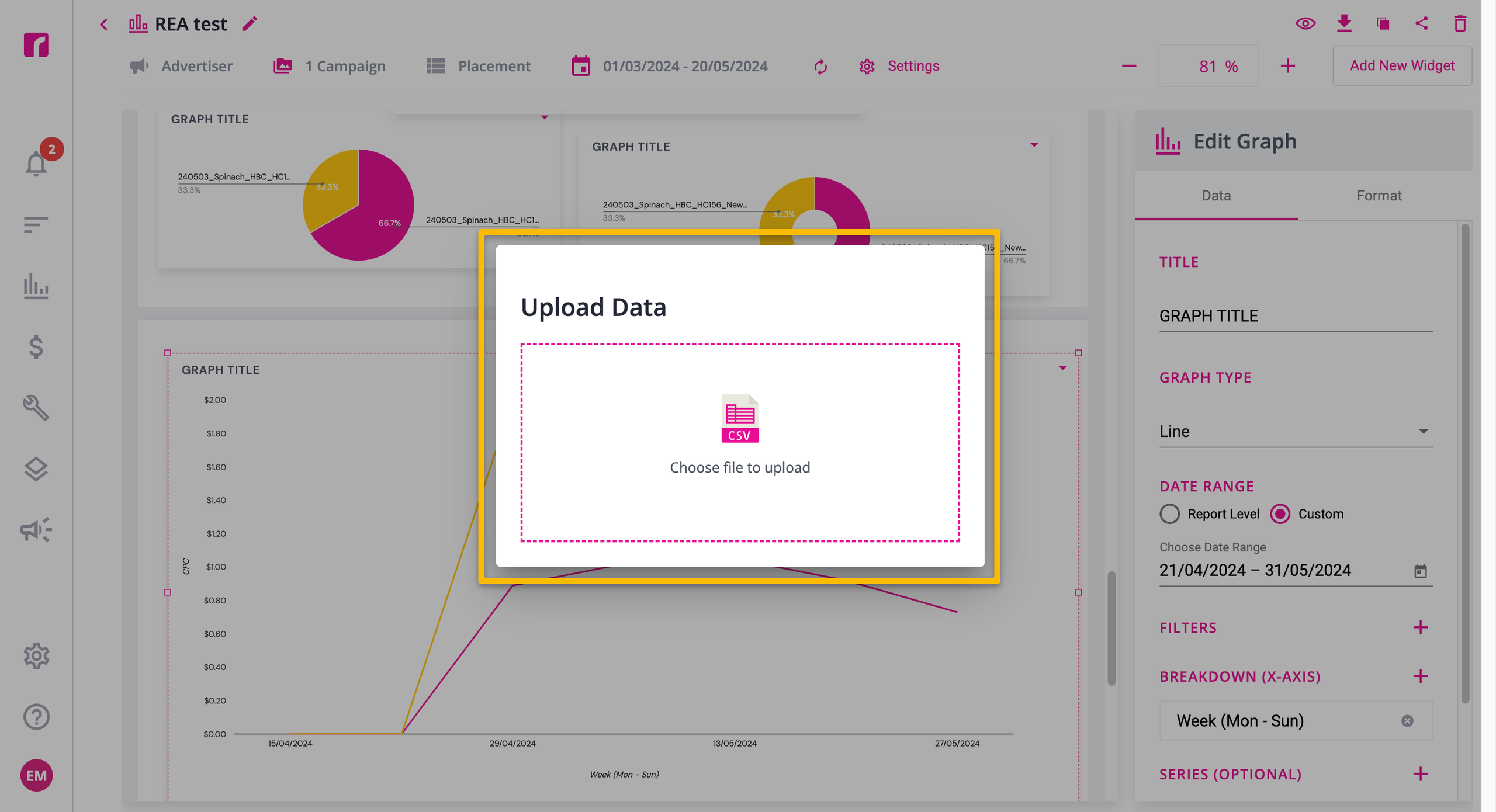Viewport: 1496px width, 812px height.
Task: Open donut chart widget dropdown arrow
Action: 1034,145
